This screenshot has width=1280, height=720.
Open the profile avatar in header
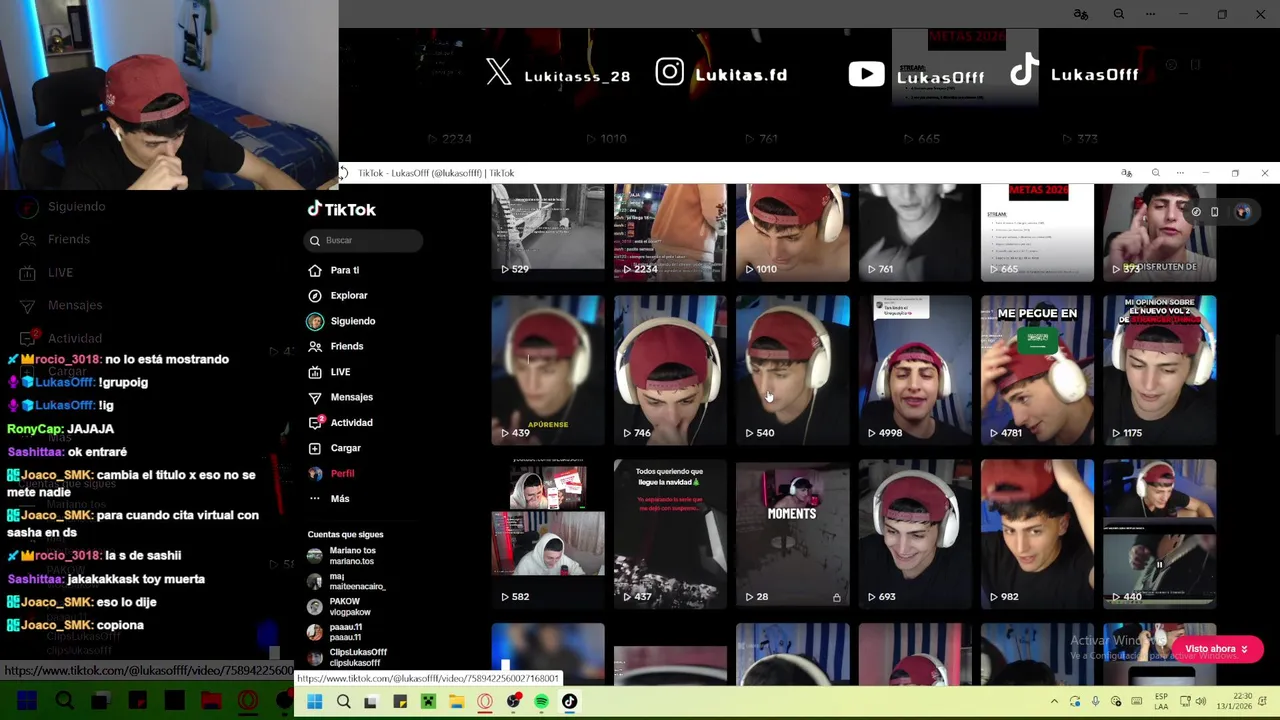(1242, 212)
